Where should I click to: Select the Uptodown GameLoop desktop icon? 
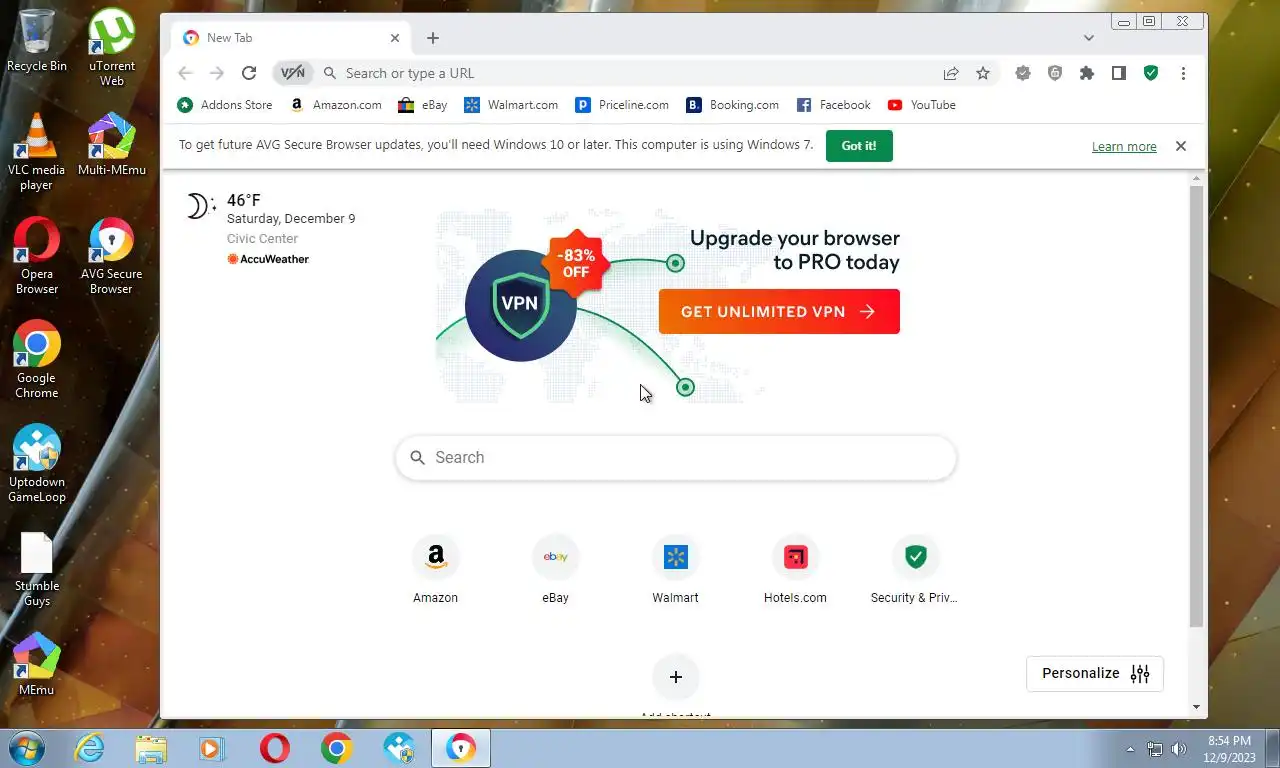pos(37,464)
